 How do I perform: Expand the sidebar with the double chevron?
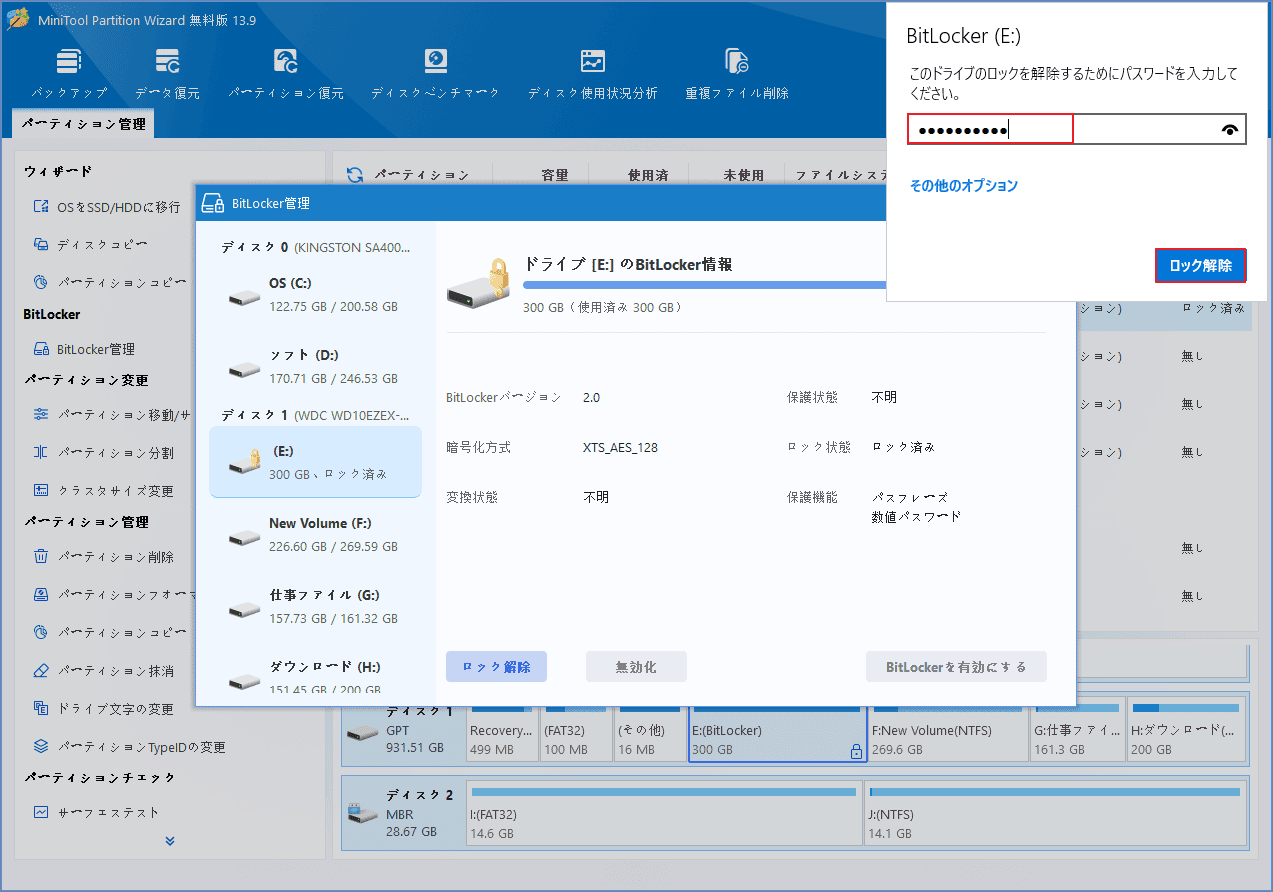(170, 841)
